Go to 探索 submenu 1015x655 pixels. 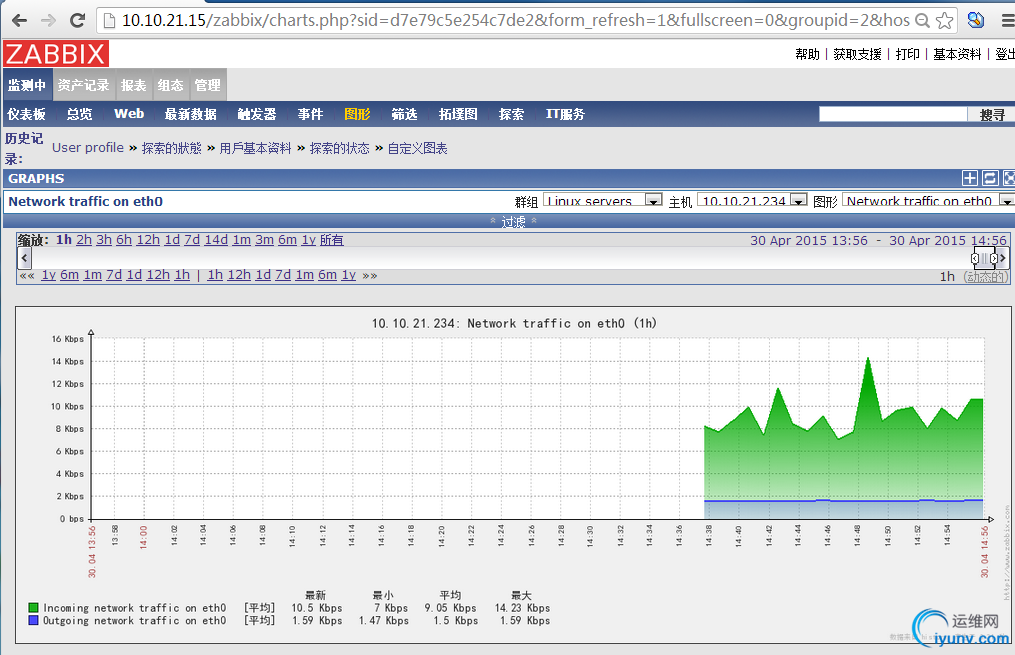(511, 115)
